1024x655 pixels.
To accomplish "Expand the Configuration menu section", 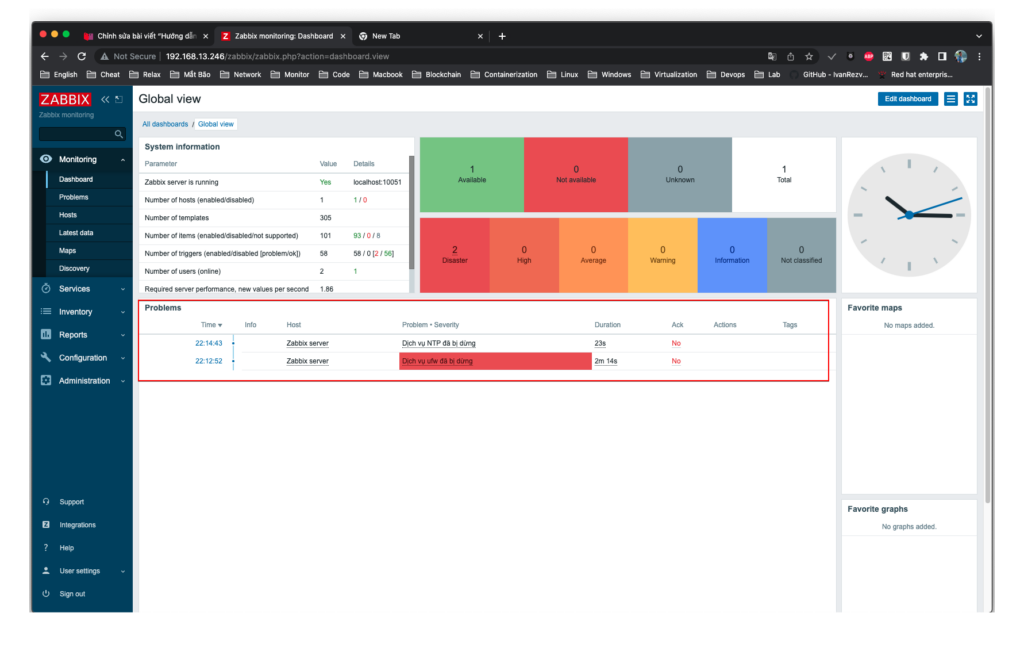I will 82,358.
